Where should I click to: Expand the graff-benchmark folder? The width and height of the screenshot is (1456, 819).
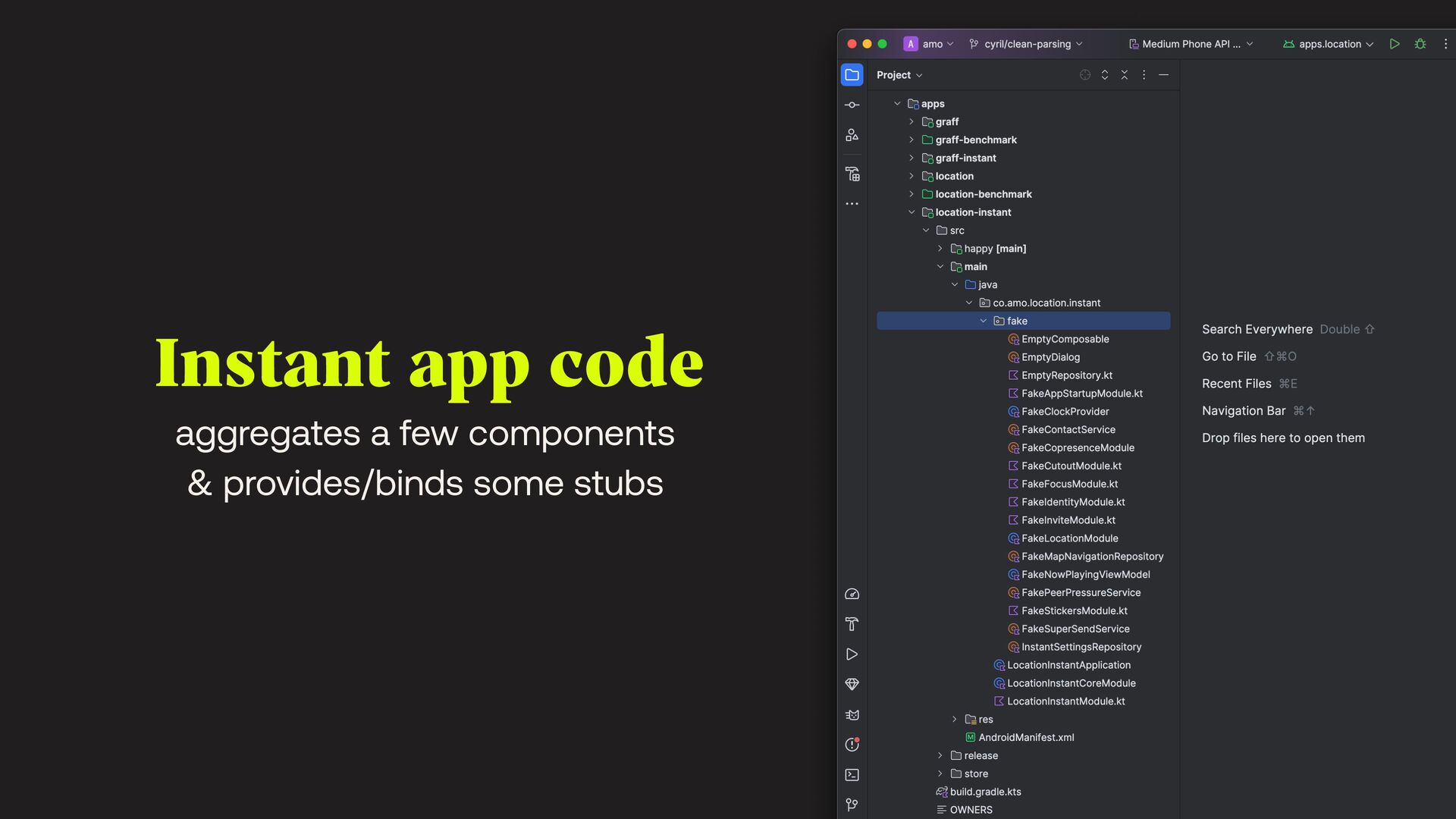coord(912,140)
